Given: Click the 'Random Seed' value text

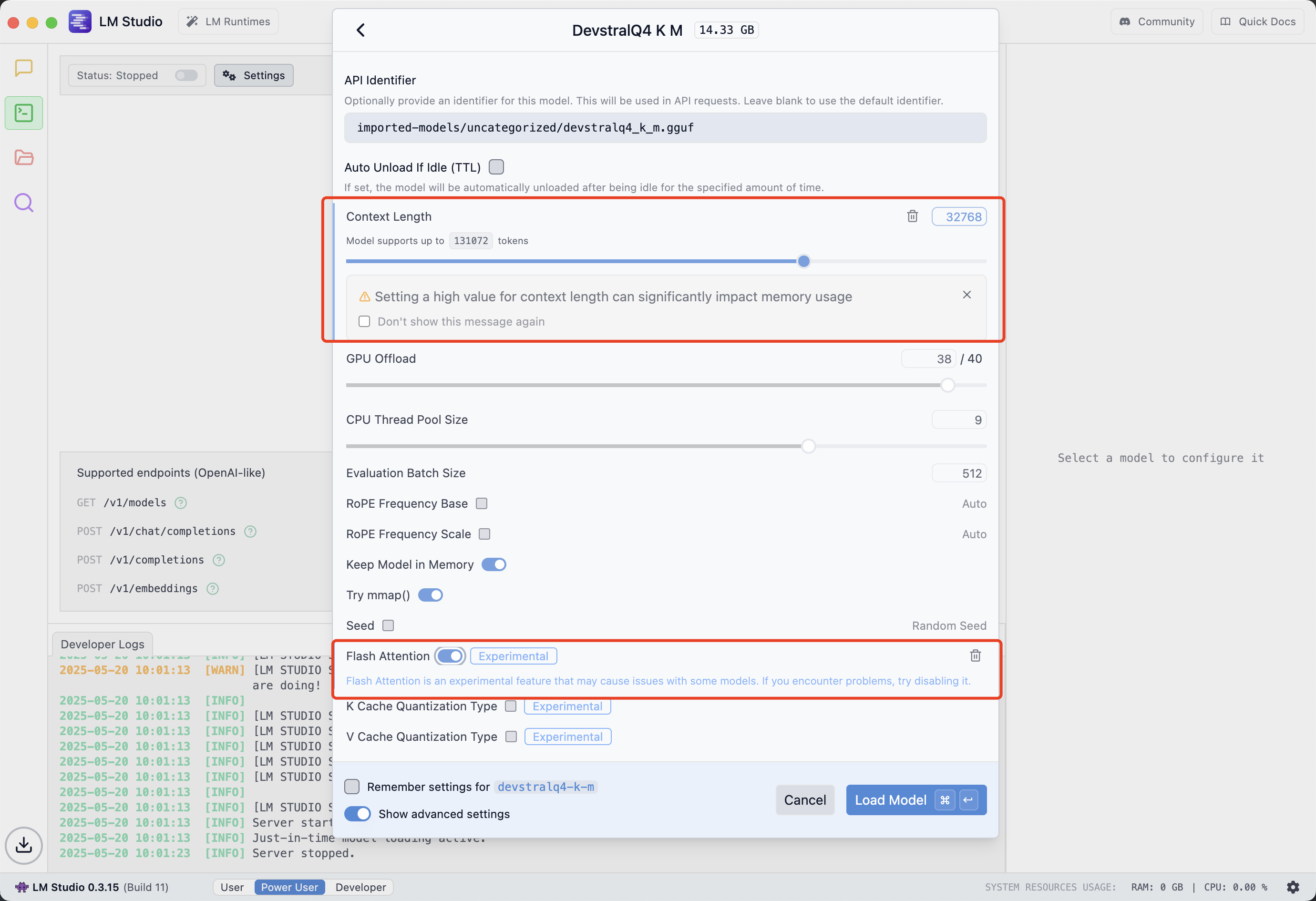Looking at the screenshot, I should 949,626.
